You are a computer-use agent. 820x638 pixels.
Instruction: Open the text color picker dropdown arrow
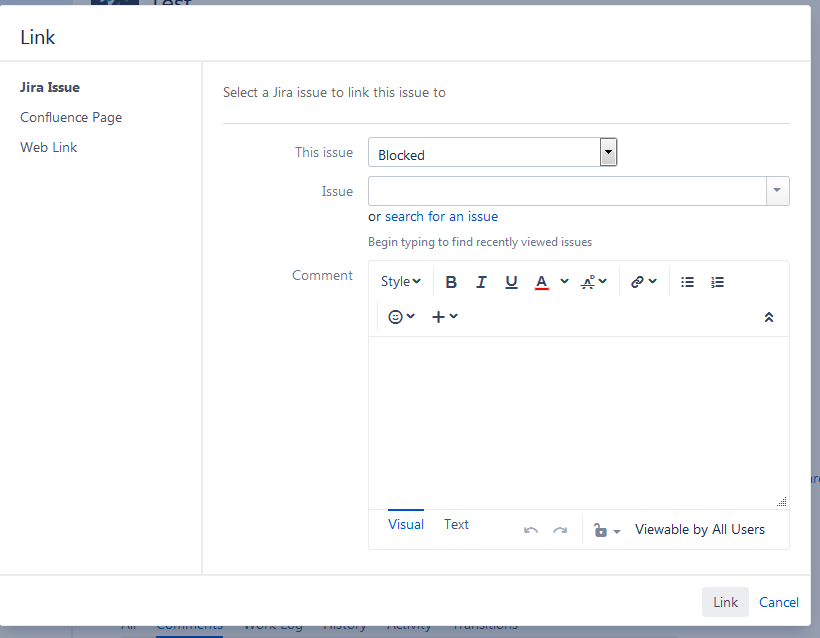(564, 281)
